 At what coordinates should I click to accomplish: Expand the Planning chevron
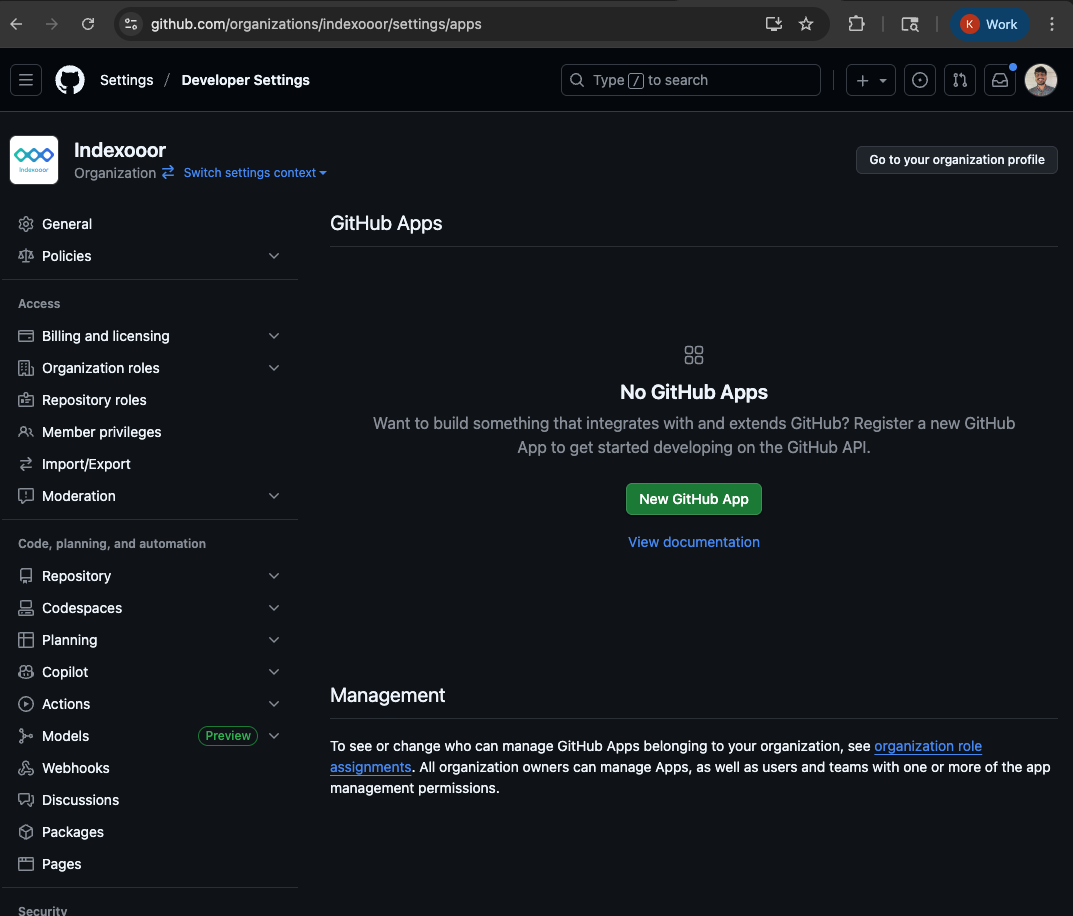coord(274,640)
